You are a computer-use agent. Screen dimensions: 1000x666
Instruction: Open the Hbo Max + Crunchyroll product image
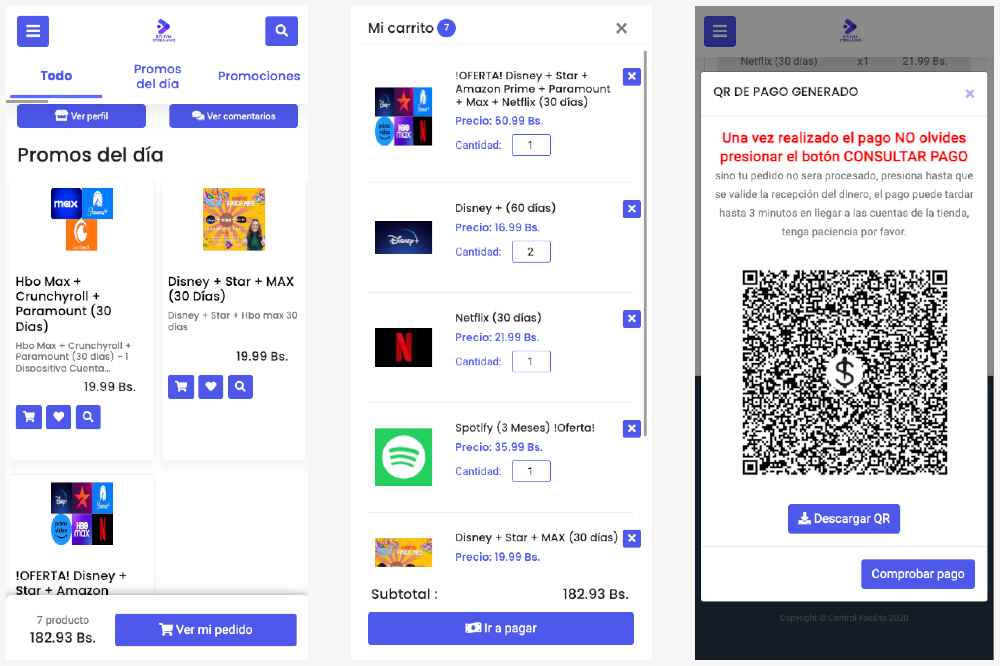click(82, 219)
